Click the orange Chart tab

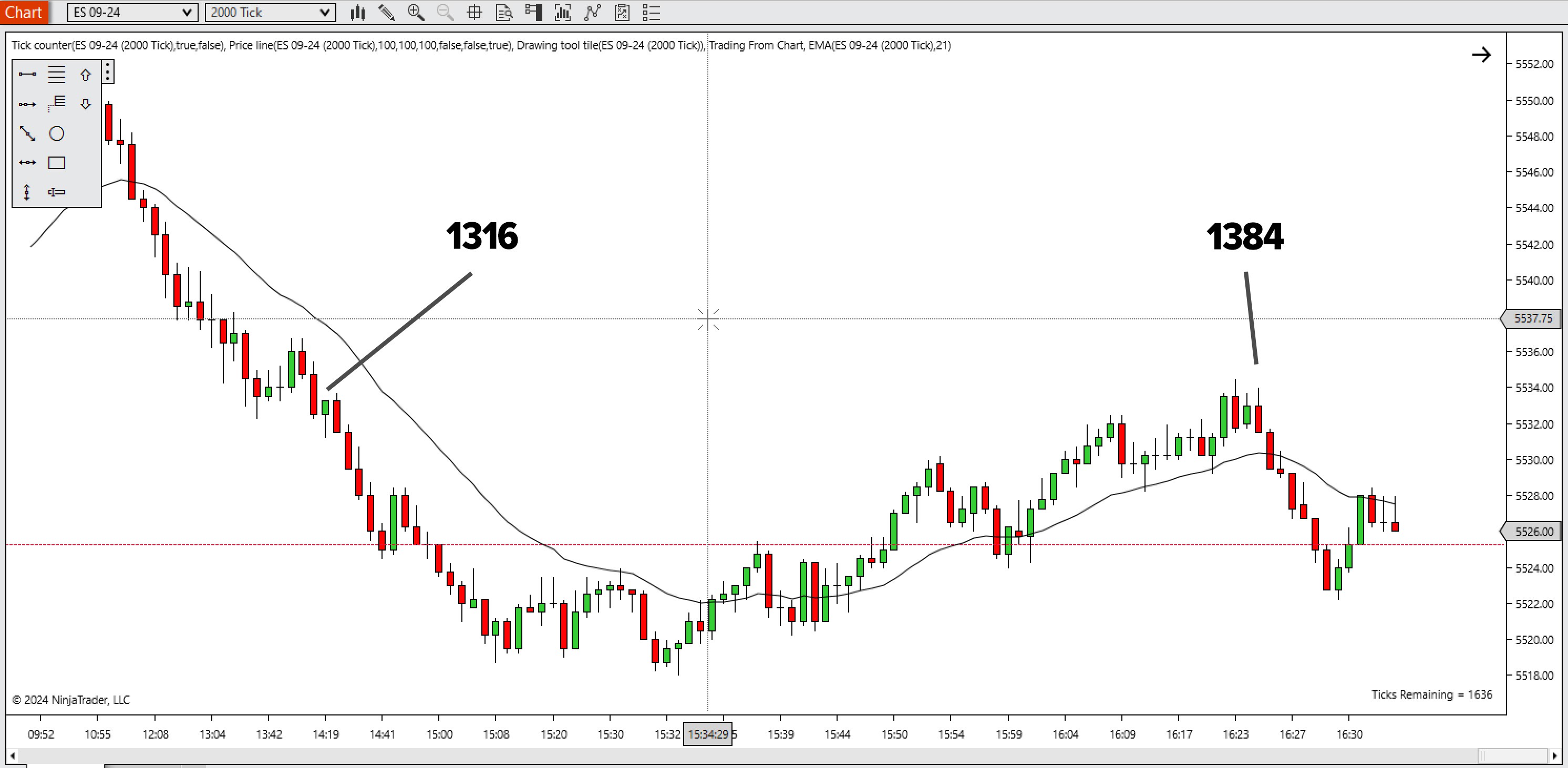click(x=24, y=12)
